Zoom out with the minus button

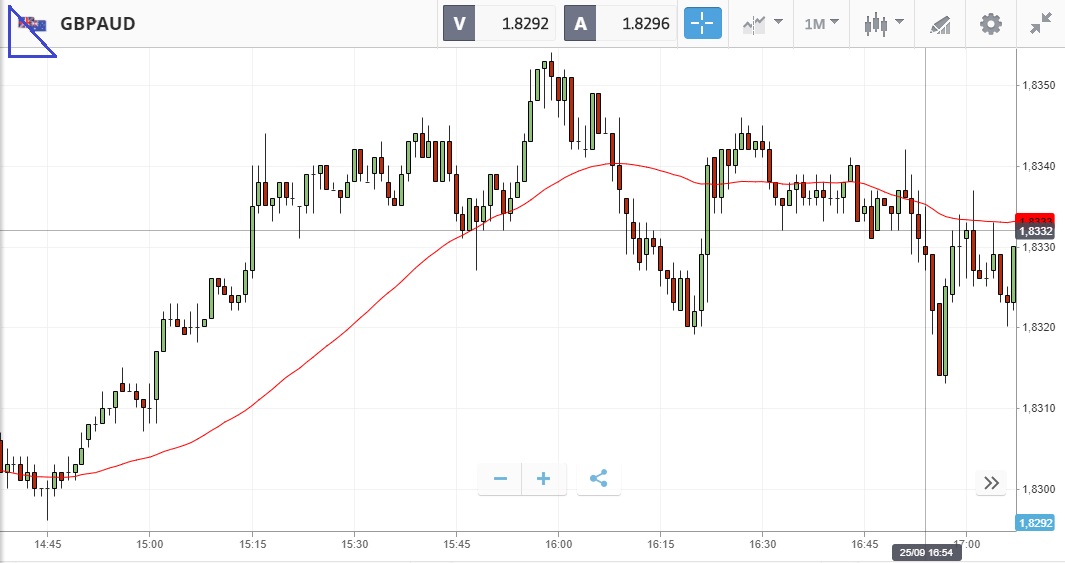click(x=500, y=480)
